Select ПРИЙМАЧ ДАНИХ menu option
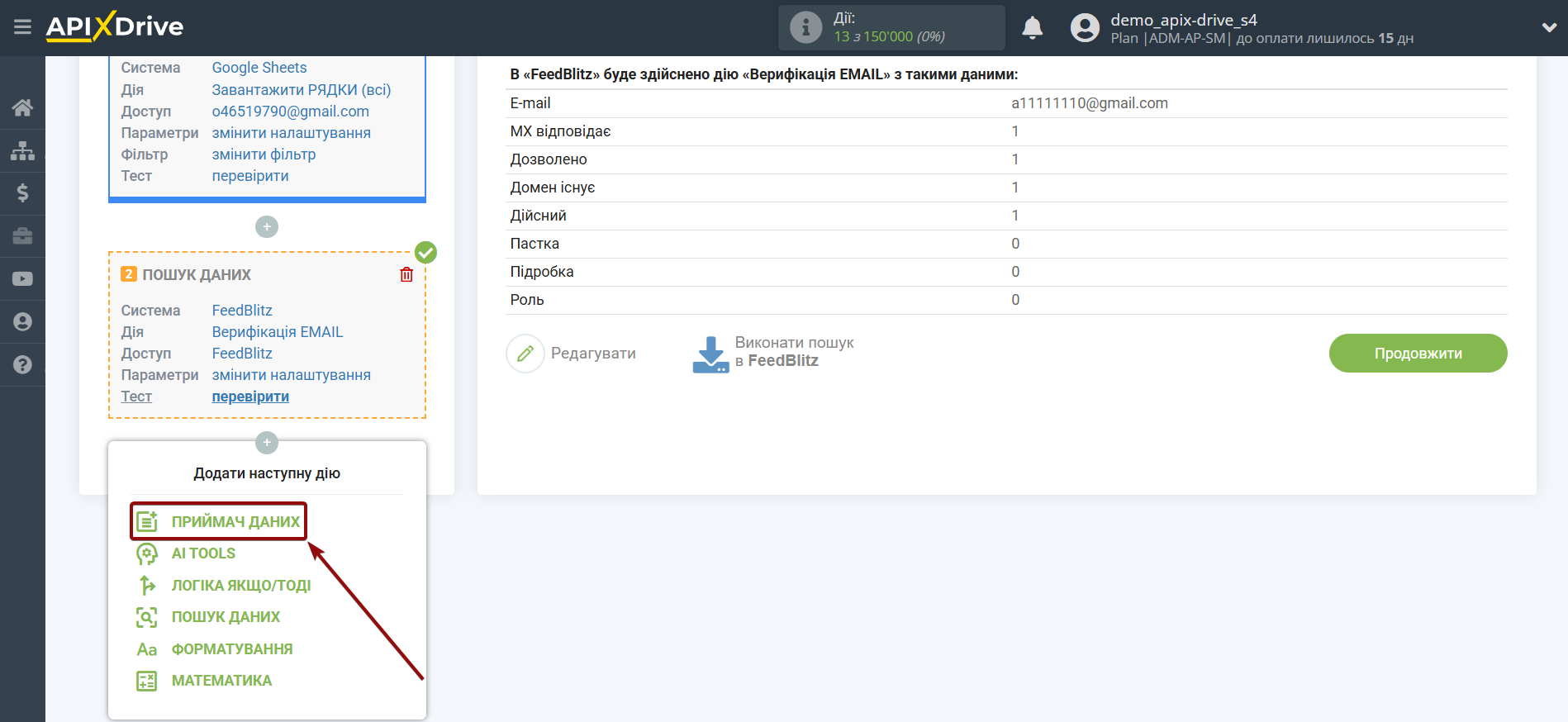Viewport: 1568px width, 722px height. 235,522
